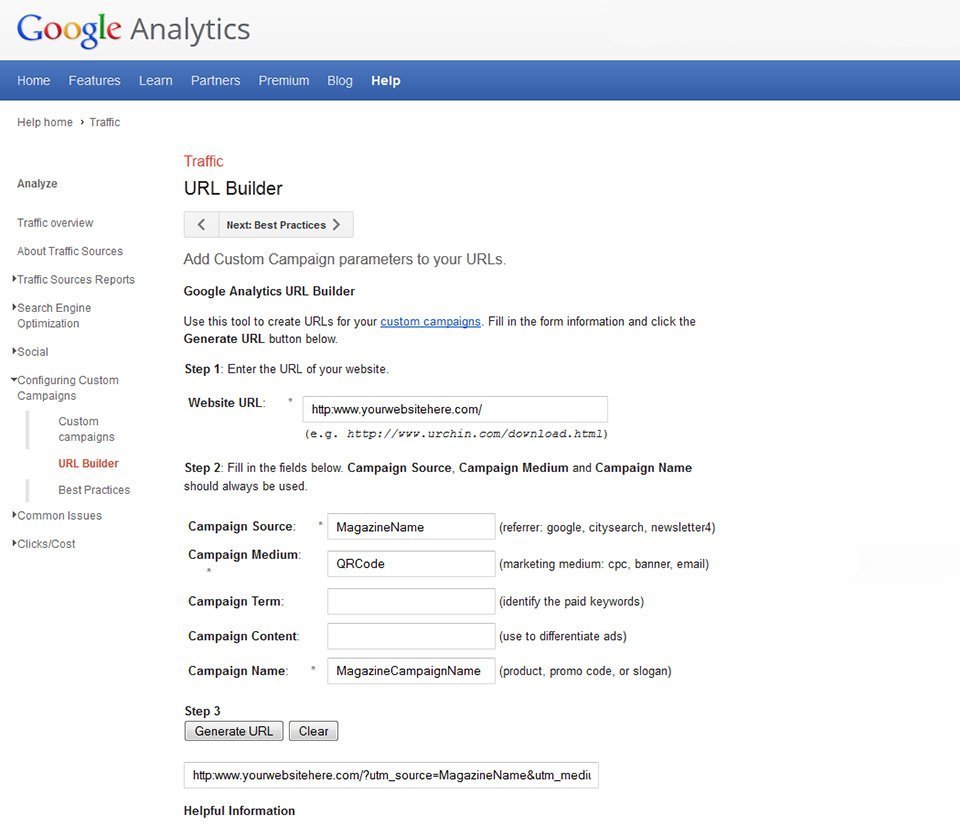Select URL Builder in sidebar

88,463
